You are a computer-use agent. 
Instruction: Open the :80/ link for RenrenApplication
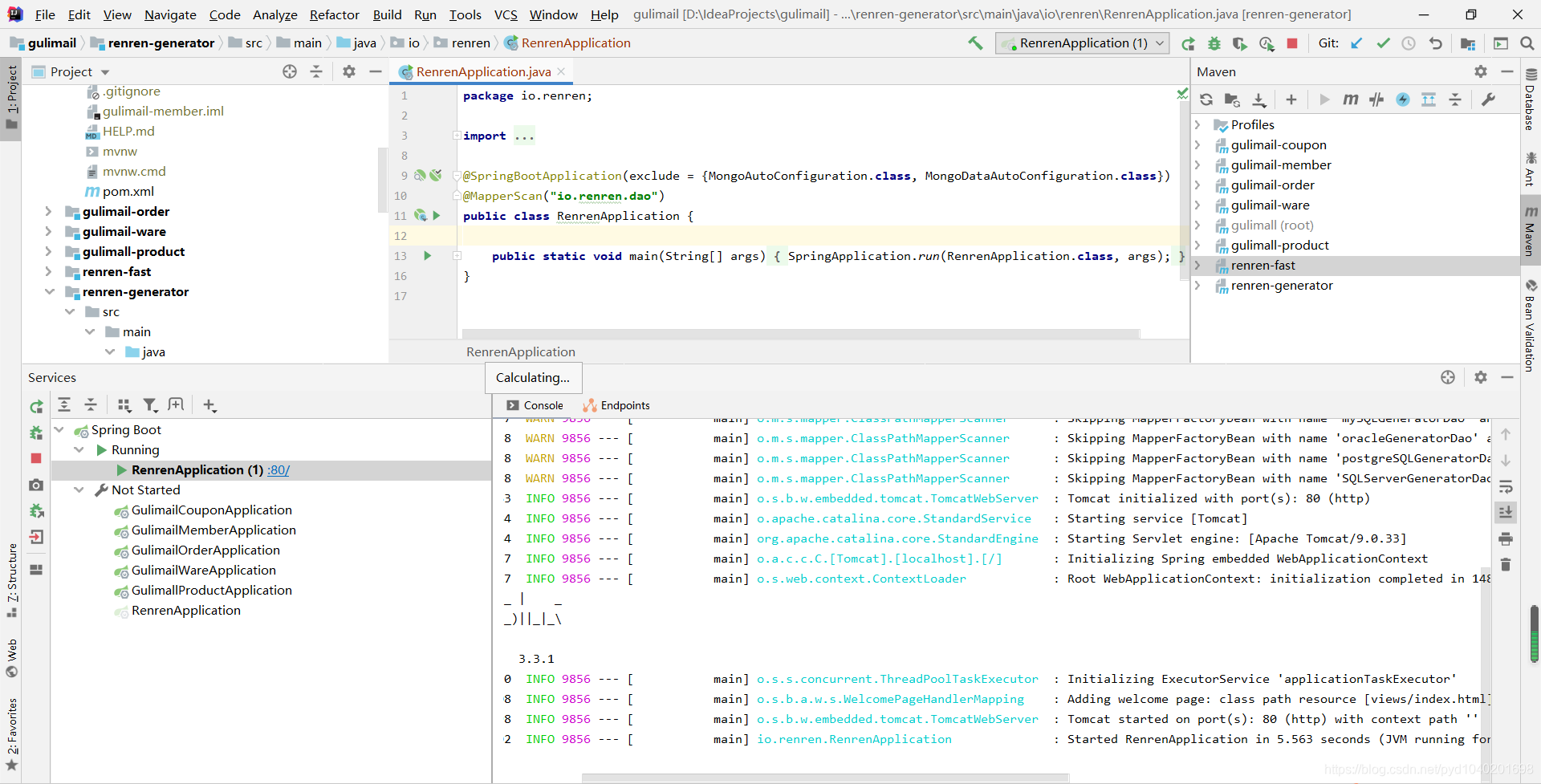tap(279, 469)
